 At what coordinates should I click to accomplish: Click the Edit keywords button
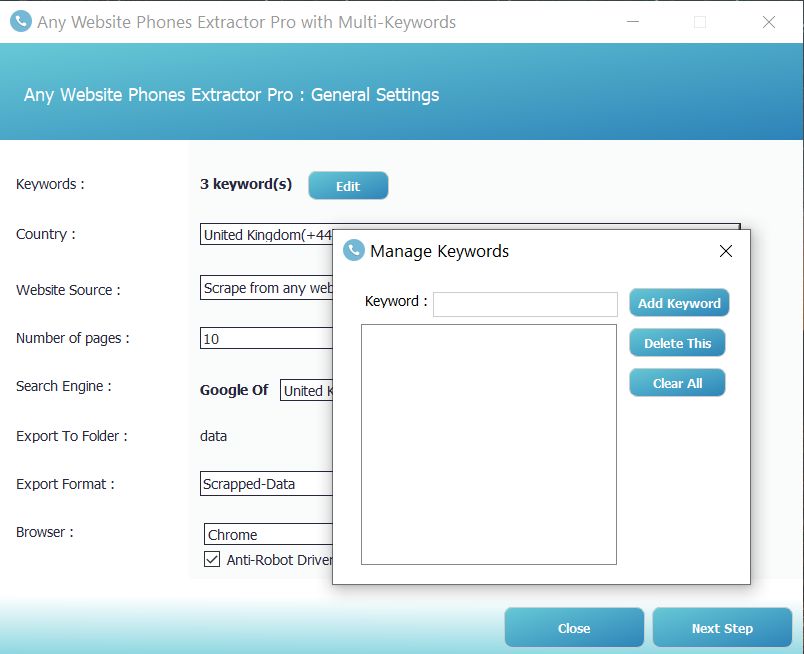coord(348,186)
